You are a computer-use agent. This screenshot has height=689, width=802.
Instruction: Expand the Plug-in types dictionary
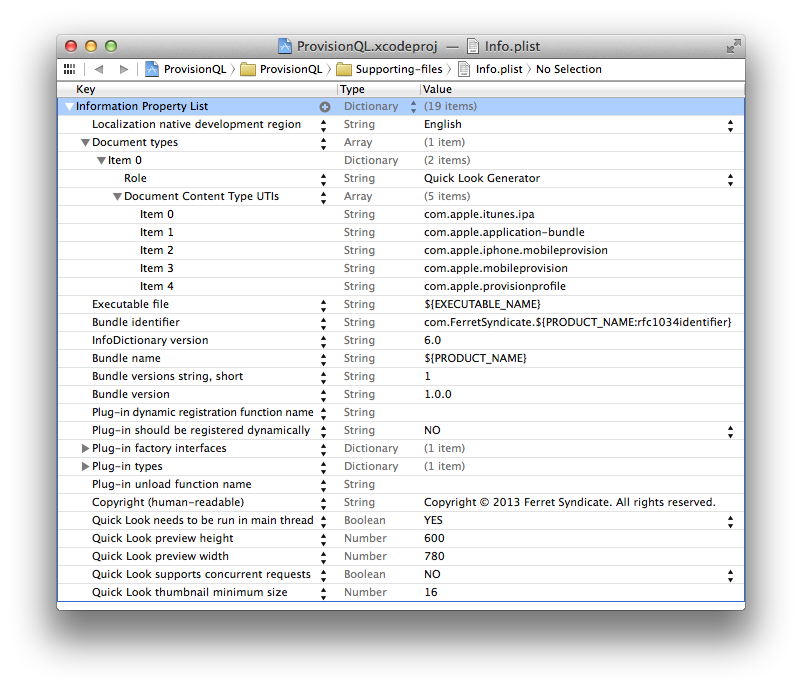click(x=85, y=466)
